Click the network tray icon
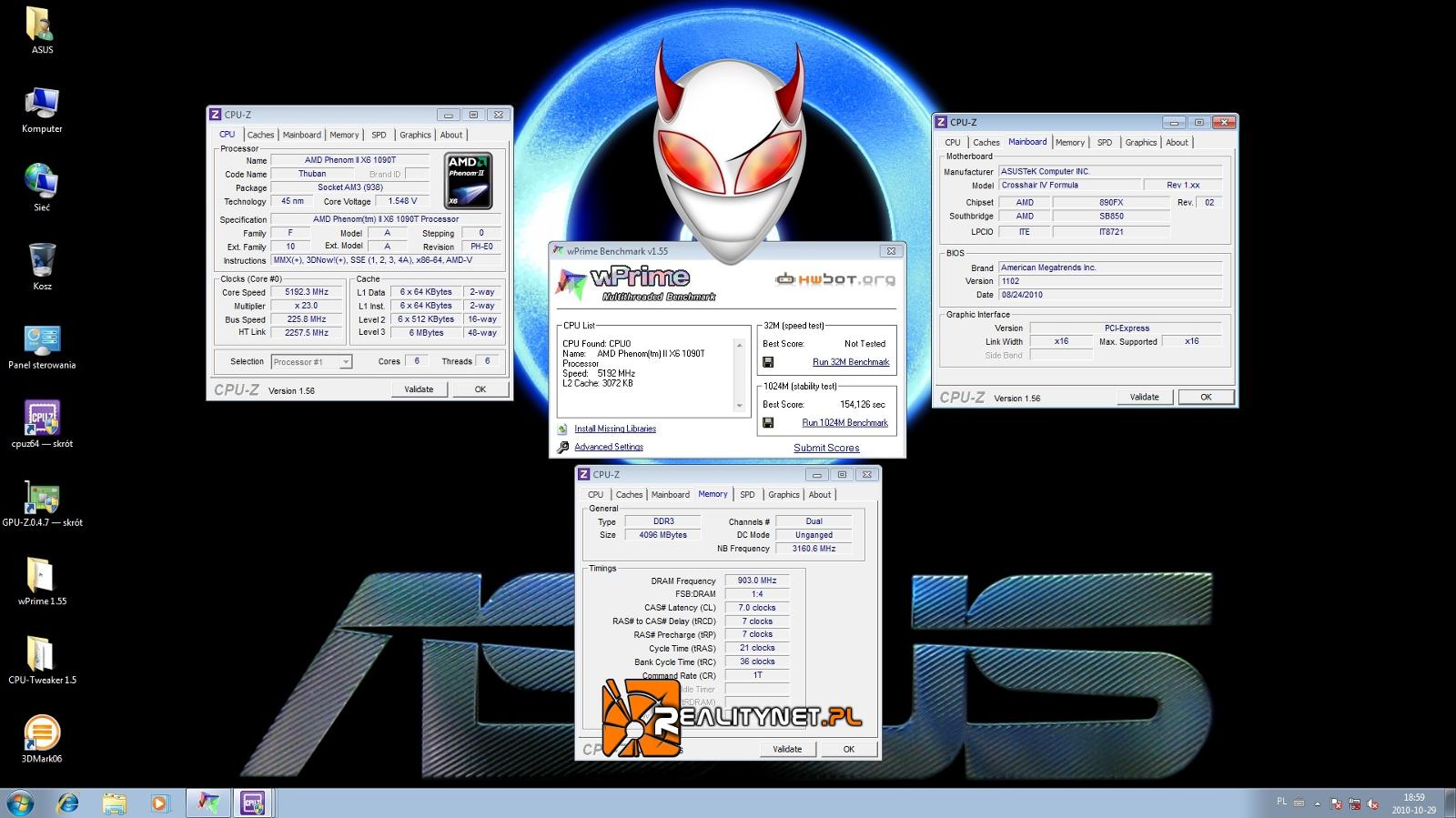1456x818 pixels. 1355,804
